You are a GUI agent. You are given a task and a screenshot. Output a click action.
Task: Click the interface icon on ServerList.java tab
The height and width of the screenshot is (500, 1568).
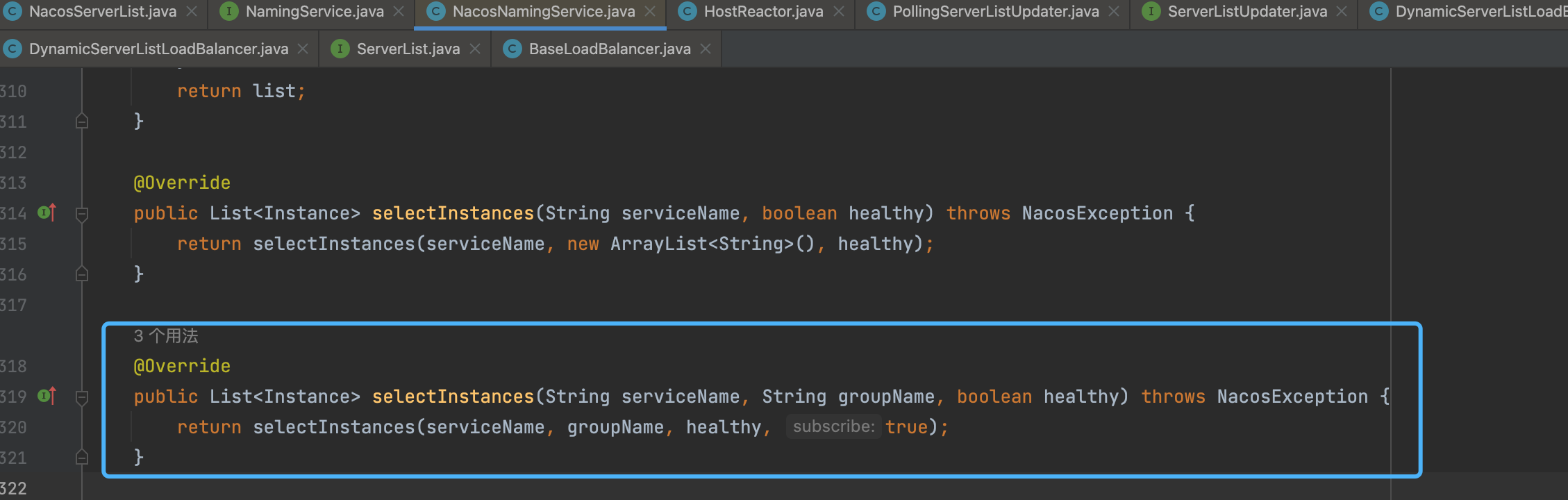point(340,49)
